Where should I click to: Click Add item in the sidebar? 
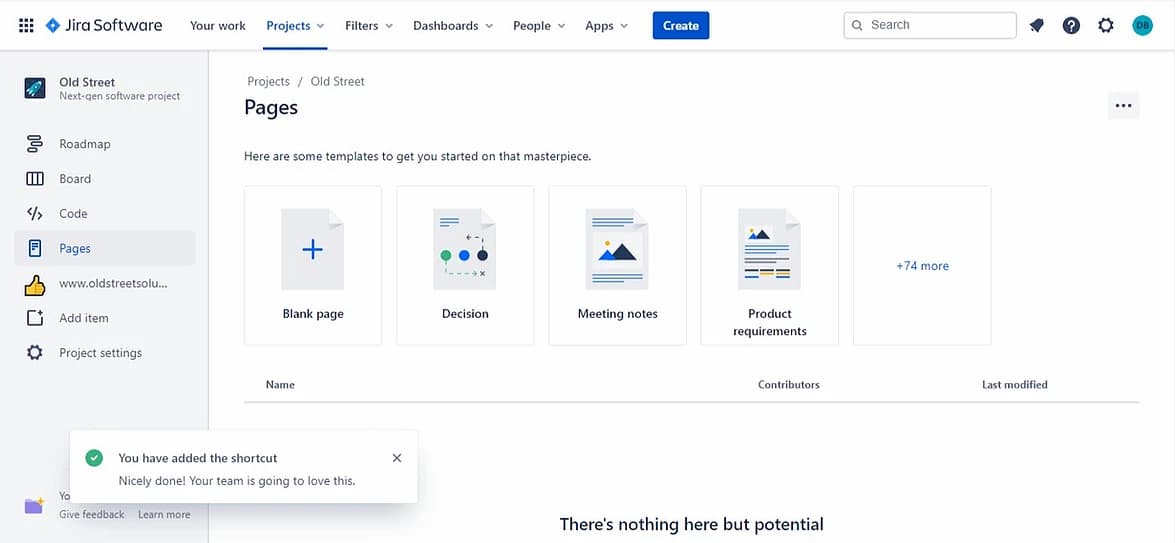click(83, 318)
